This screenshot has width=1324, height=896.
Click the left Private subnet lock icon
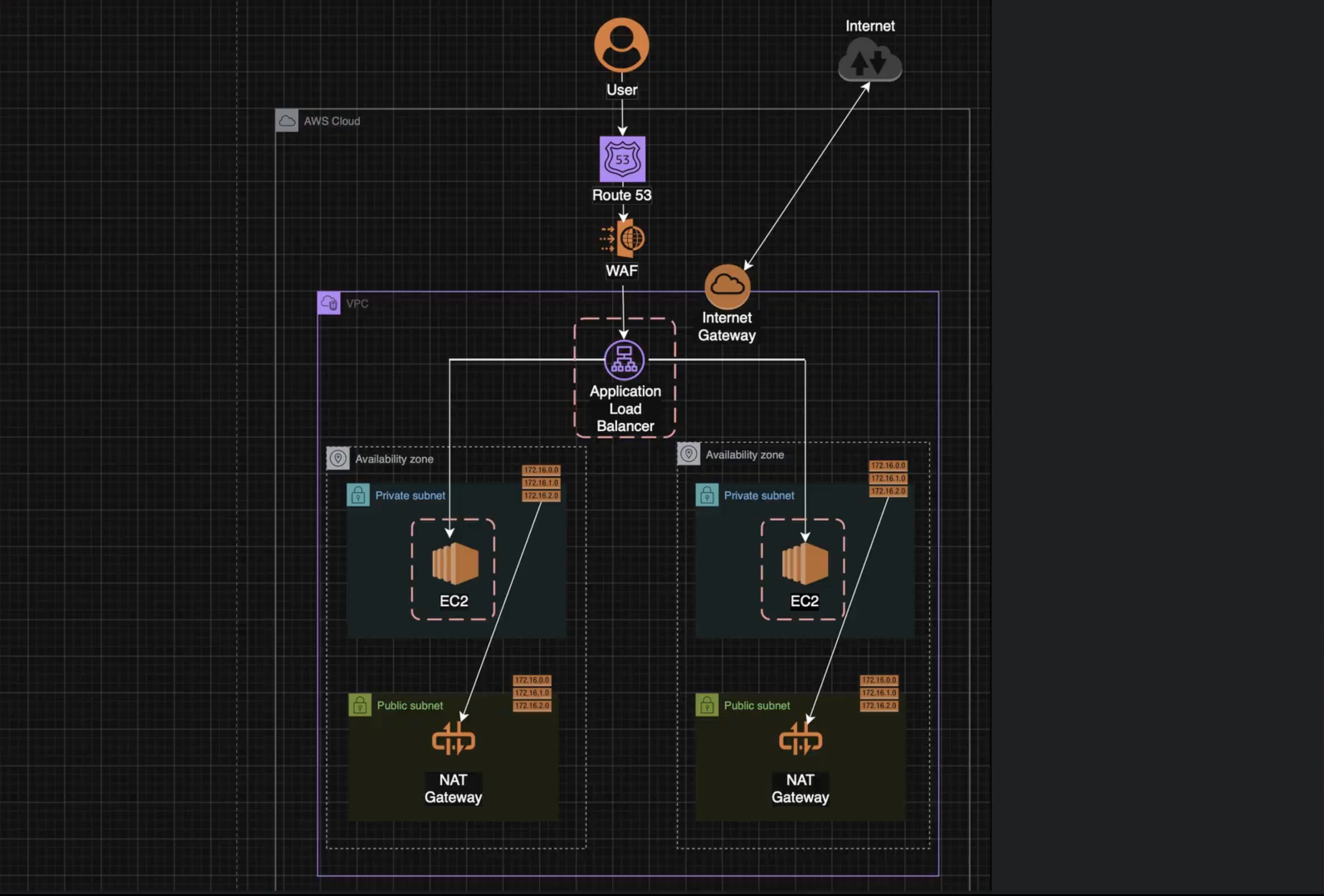[x=358, y=495]
